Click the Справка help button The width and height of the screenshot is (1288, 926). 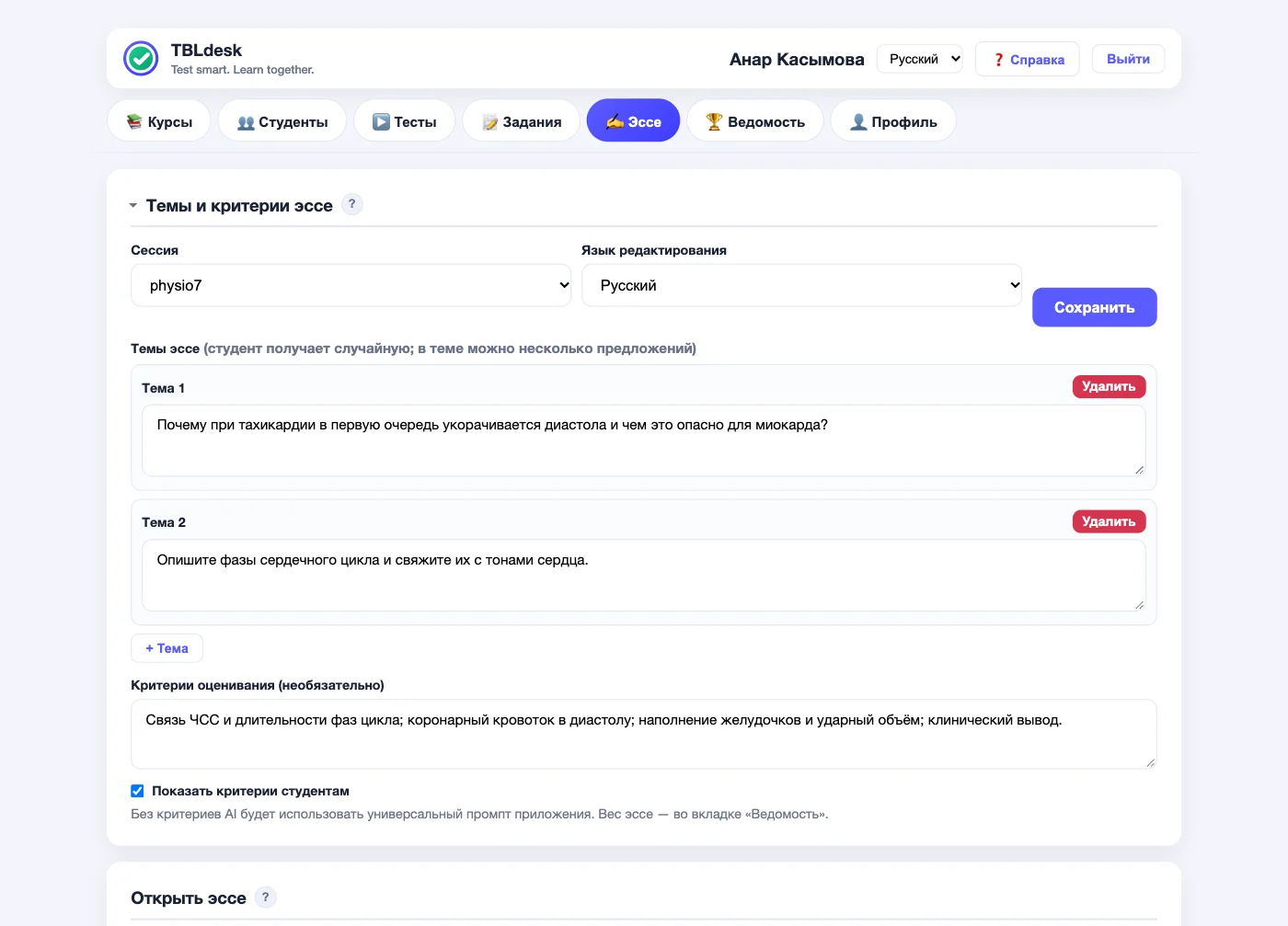(1027, 59)
